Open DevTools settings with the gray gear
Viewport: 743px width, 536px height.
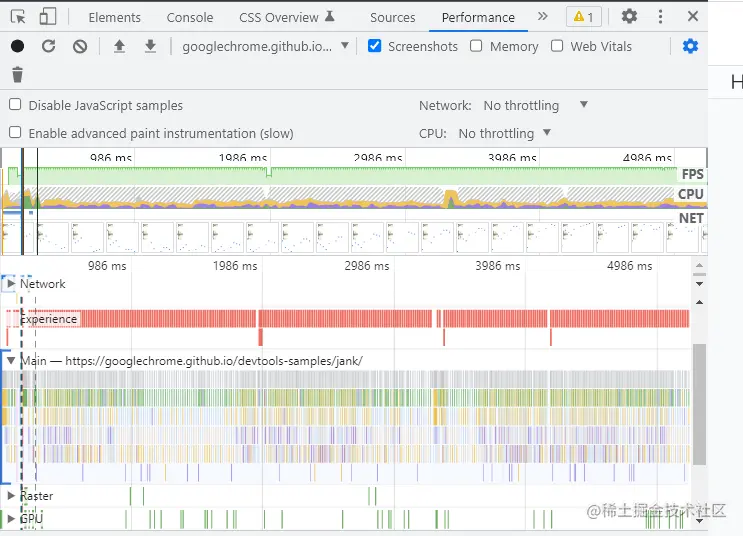(629, 17)
